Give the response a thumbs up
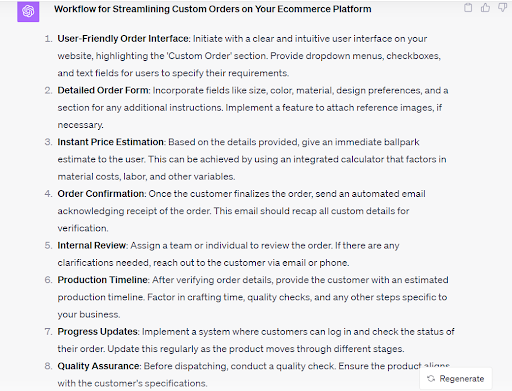Viewport: 512px width, 391px height. pos(485,8)
